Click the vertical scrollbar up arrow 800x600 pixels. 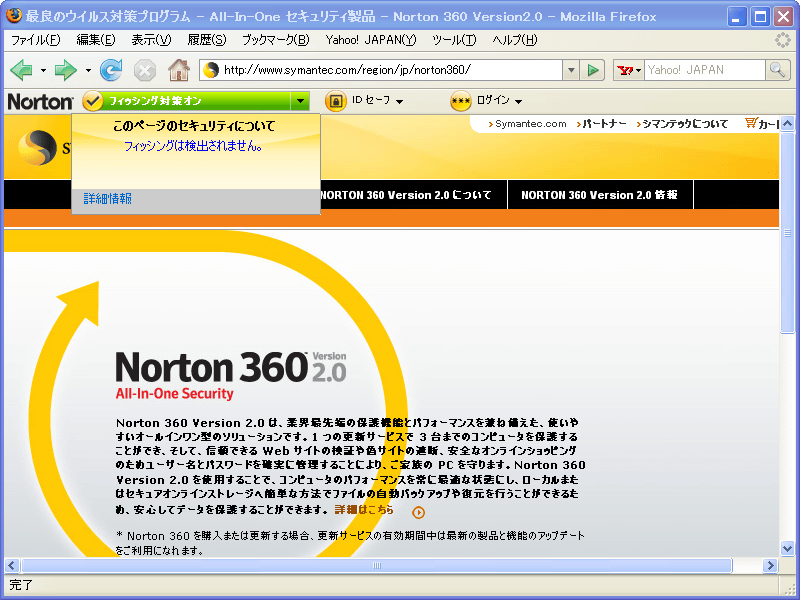pyautogui.click(x=787, y=123)
